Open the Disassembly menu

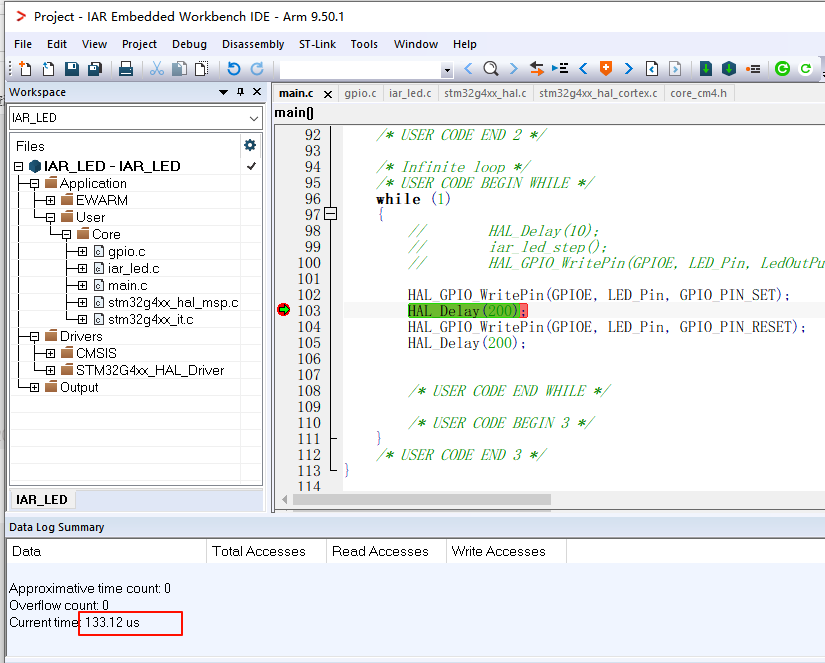point(253,44)
